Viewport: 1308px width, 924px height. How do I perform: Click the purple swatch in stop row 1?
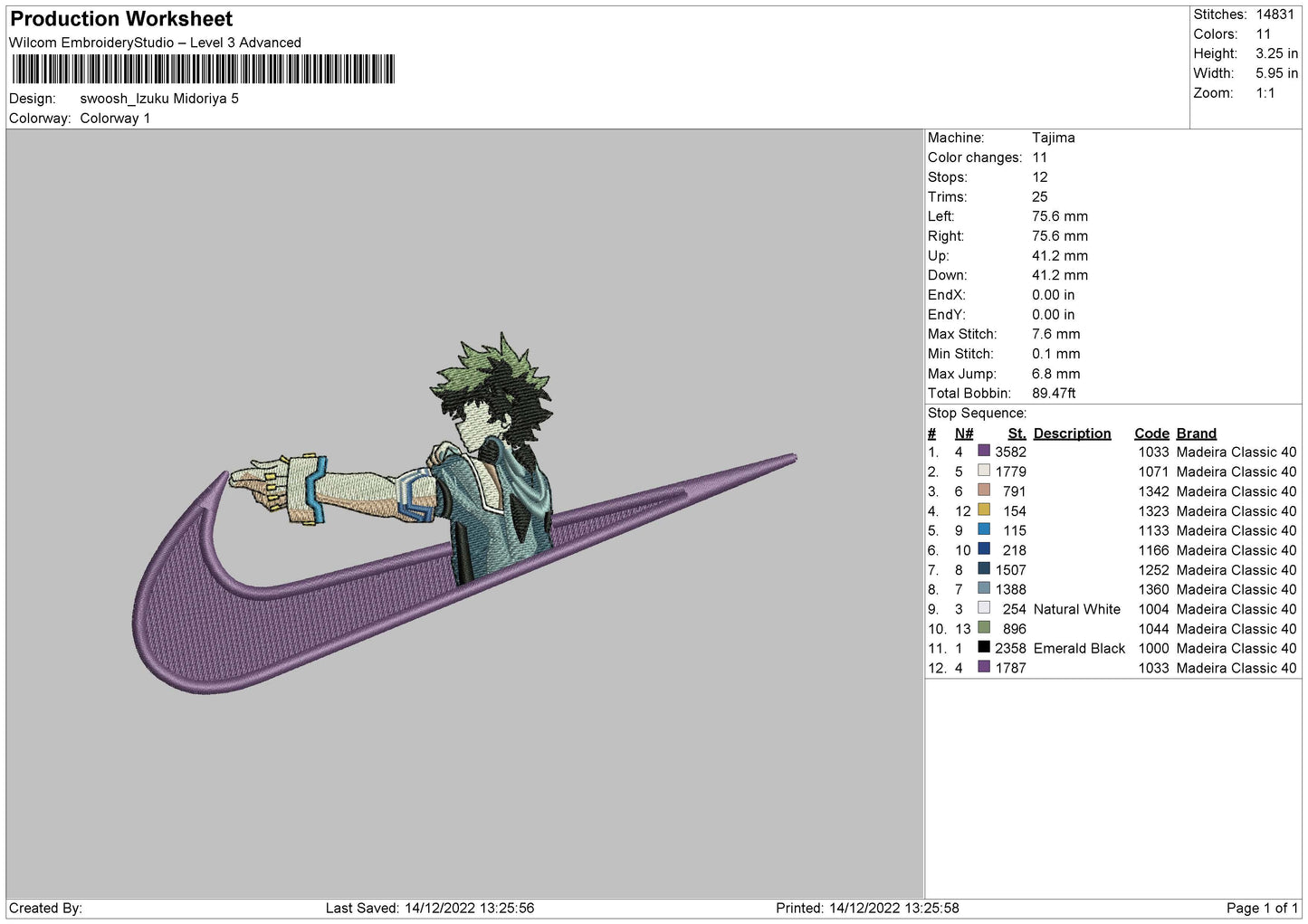click(984, 451)
